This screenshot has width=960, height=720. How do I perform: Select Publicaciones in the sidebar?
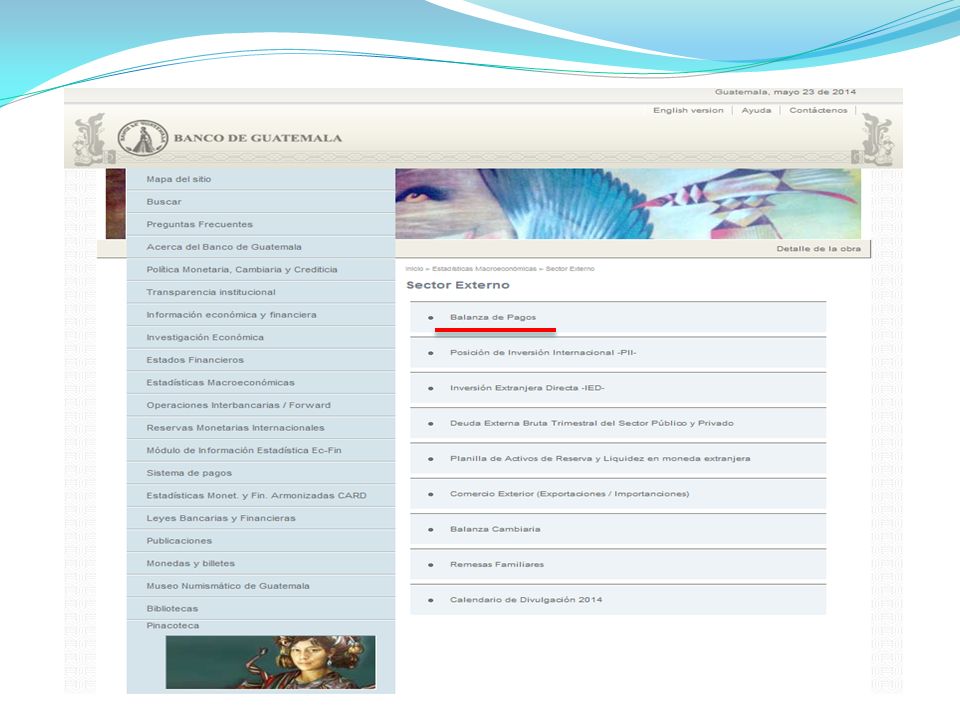(261, 542)
